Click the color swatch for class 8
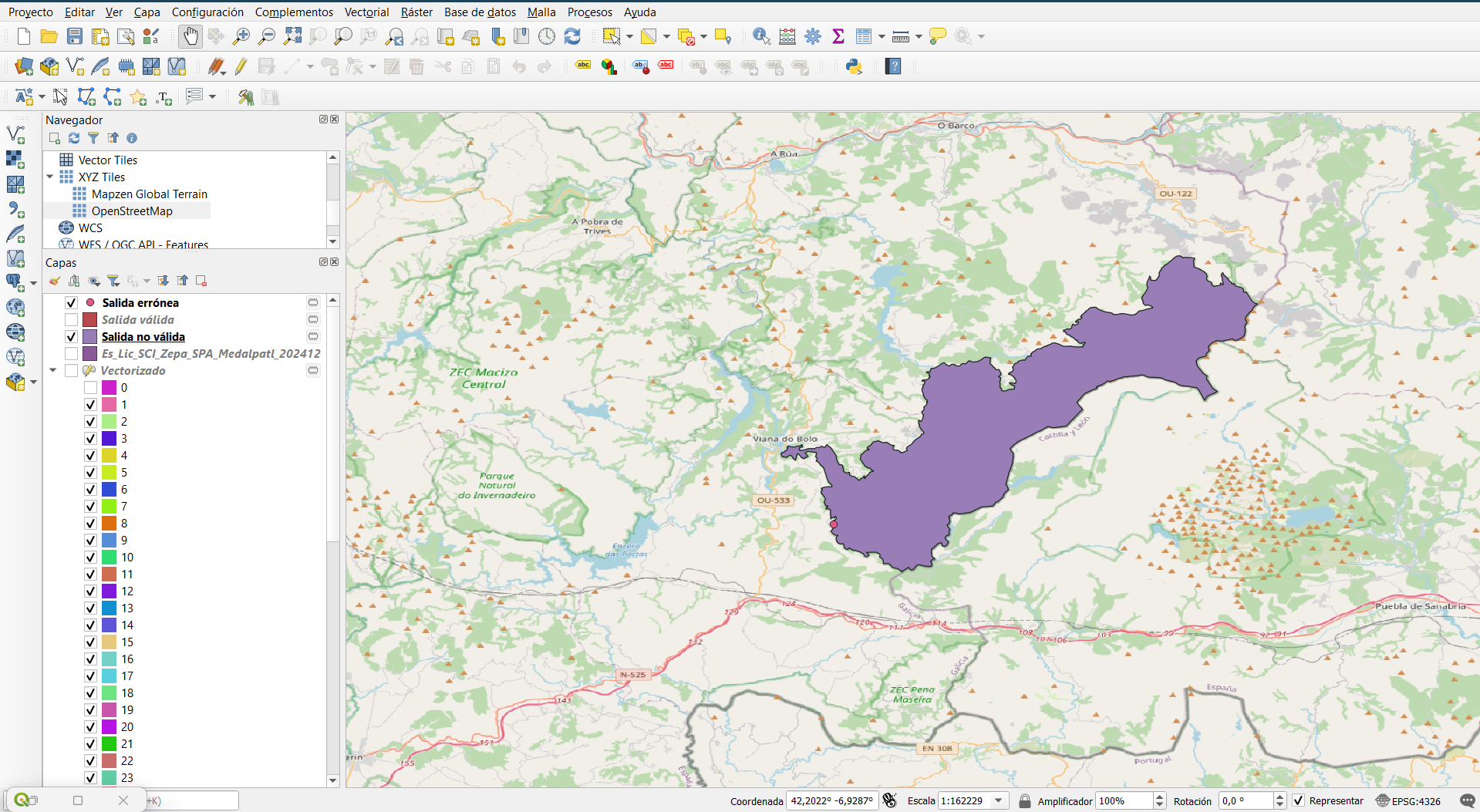This screenshot has width=1480, height=812. pyautogui.click(x=110, y=524)
